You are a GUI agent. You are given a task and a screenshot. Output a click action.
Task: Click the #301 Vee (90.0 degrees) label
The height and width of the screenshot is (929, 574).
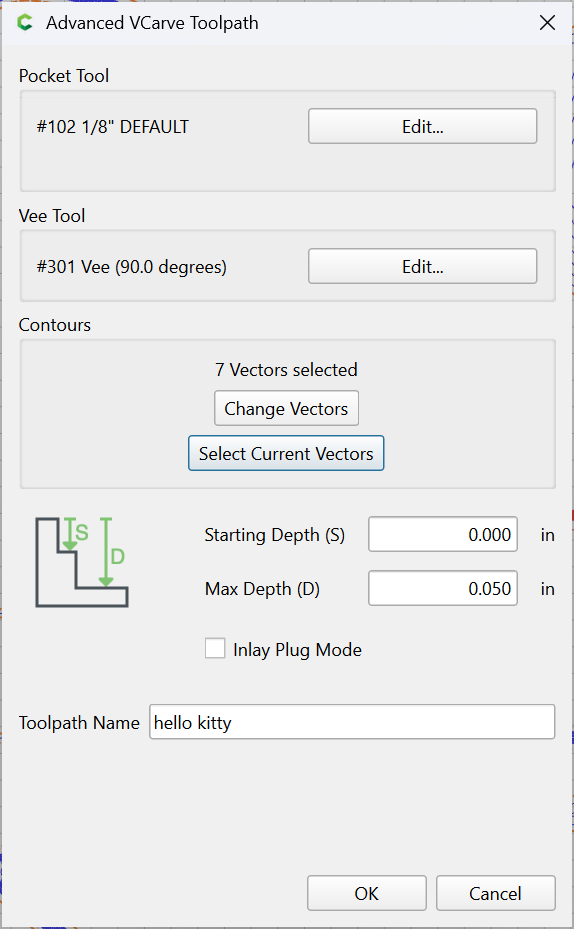coord(132,267)
